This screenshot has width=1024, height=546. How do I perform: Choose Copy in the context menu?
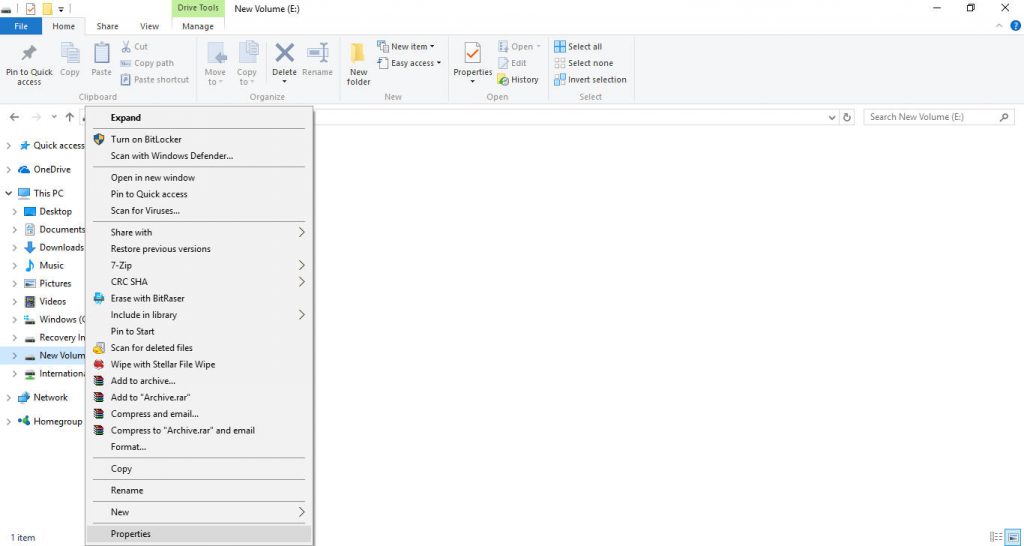pos(199,469)
